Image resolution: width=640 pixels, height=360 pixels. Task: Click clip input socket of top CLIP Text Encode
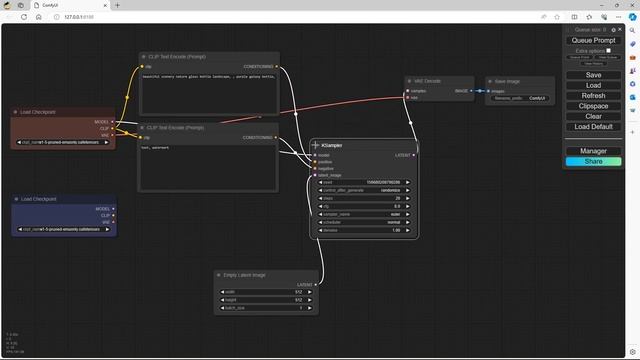coord(142,67)
